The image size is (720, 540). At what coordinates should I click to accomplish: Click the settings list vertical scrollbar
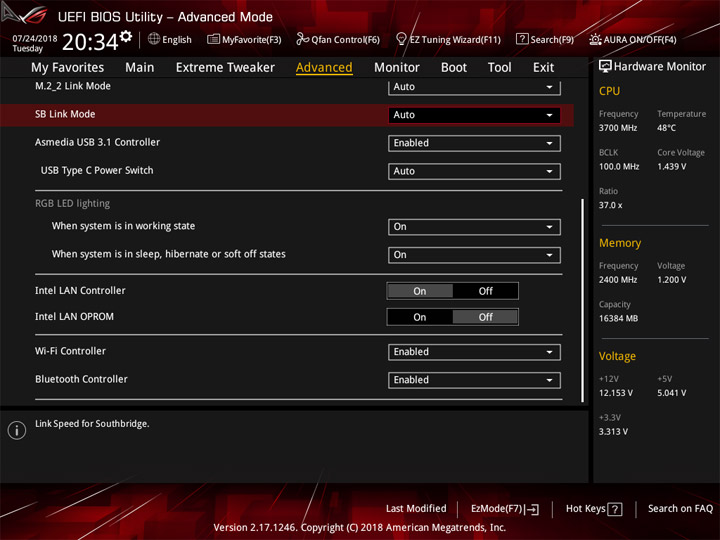583,300
